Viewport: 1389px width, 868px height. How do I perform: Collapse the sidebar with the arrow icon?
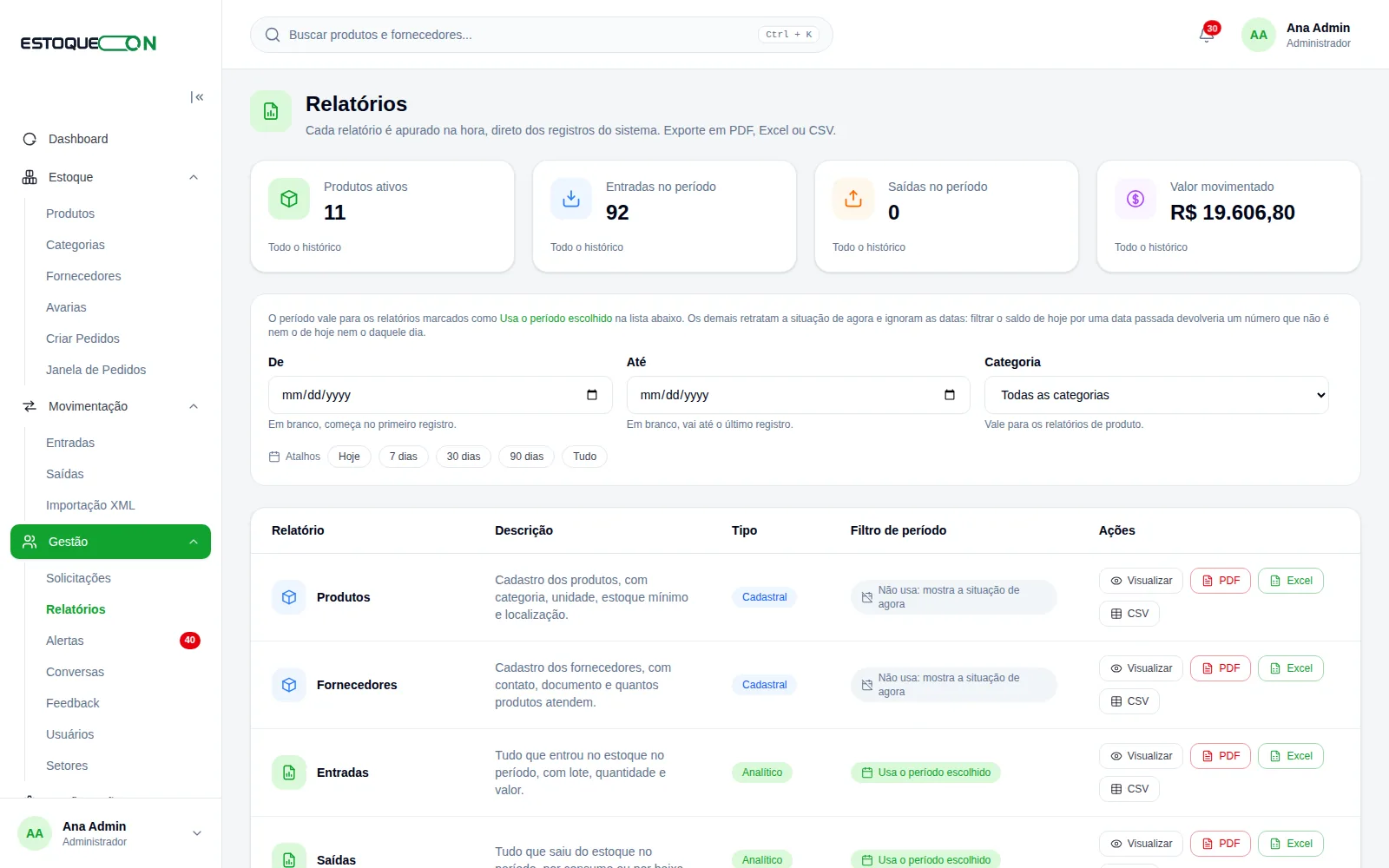tap(197, 97)
